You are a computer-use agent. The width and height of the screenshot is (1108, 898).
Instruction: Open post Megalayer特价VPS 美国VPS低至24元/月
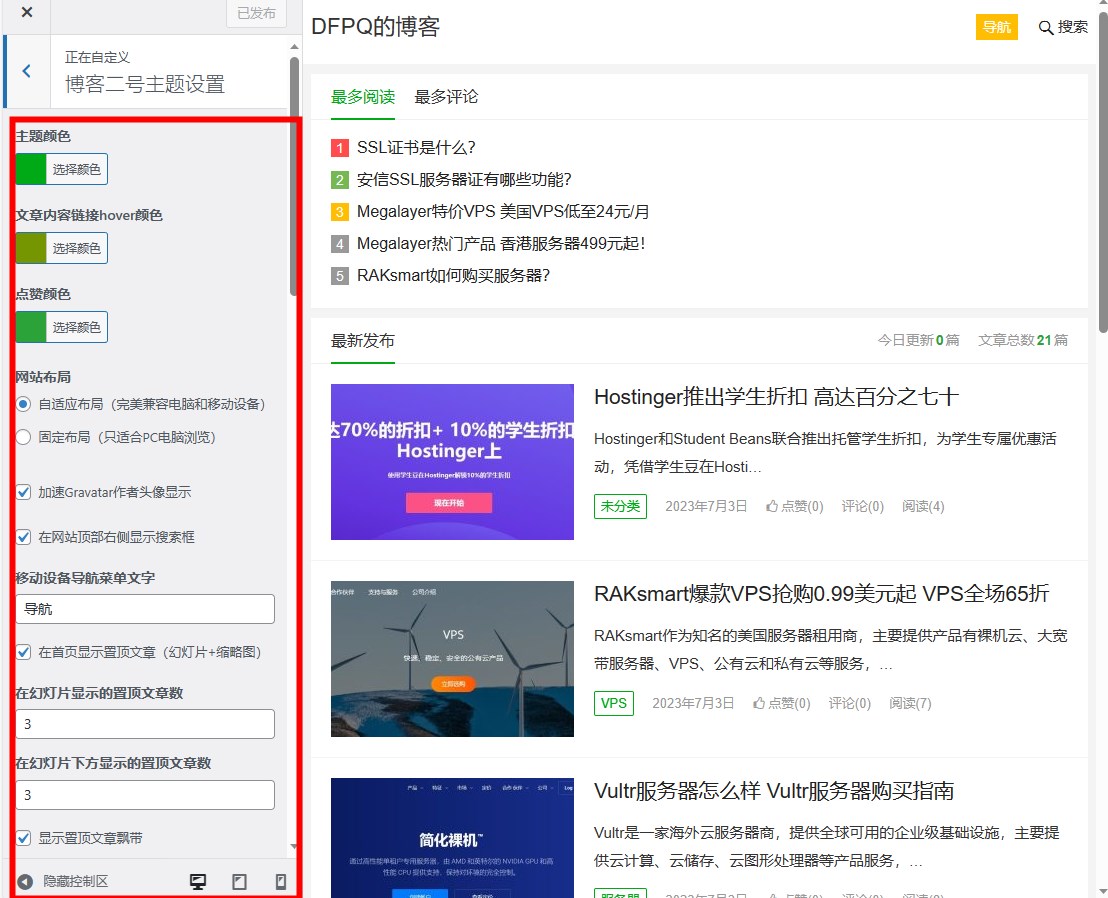pos(503,211)
